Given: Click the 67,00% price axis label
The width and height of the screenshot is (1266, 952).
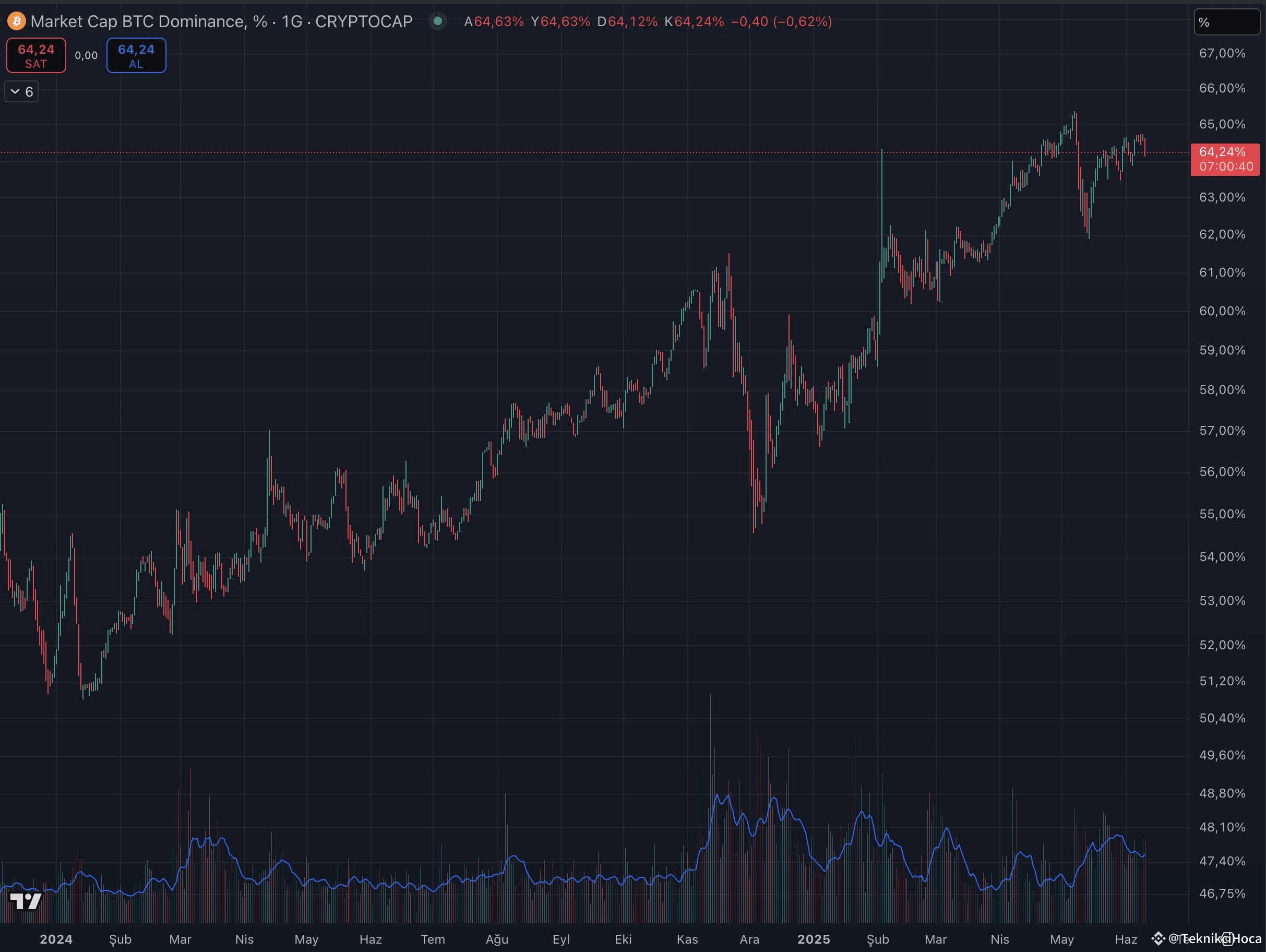Looking at the screenshot, I should (x=1223, y=53).
